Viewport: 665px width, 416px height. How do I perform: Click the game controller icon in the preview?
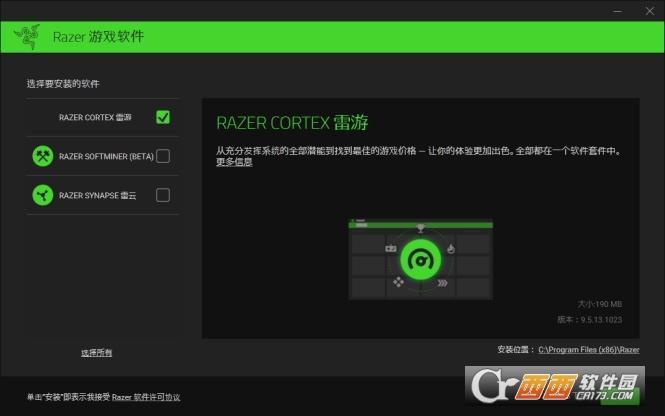[x=391, y=248]
